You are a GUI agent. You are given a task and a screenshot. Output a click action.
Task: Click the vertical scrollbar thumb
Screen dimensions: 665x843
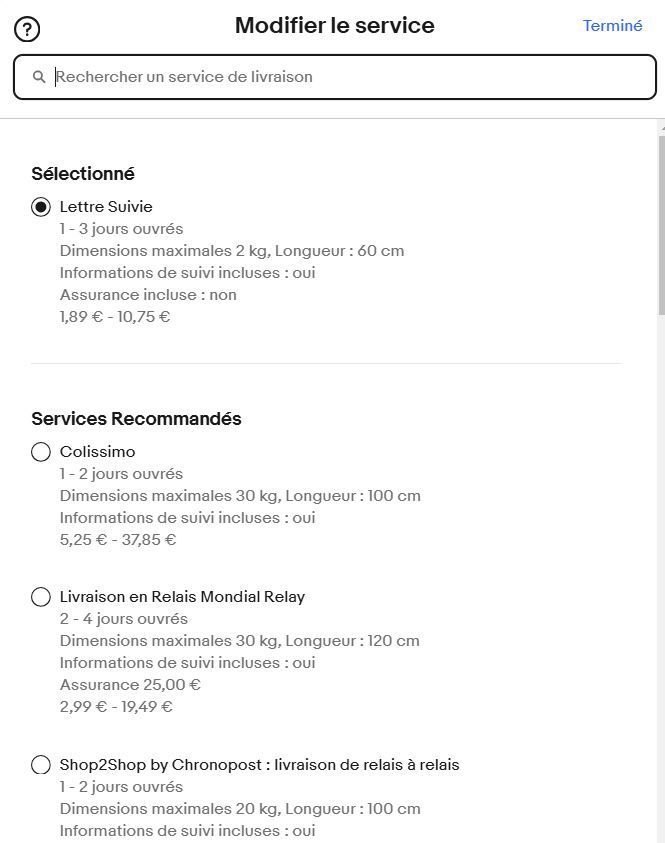coord(660,225)
